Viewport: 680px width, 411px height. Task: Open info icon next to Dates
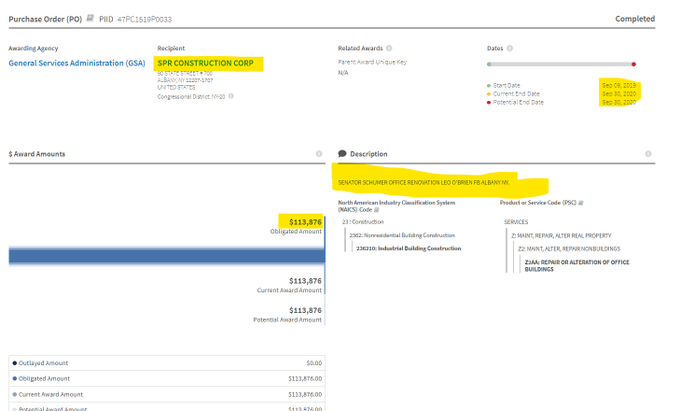click(x=510, y=48)
